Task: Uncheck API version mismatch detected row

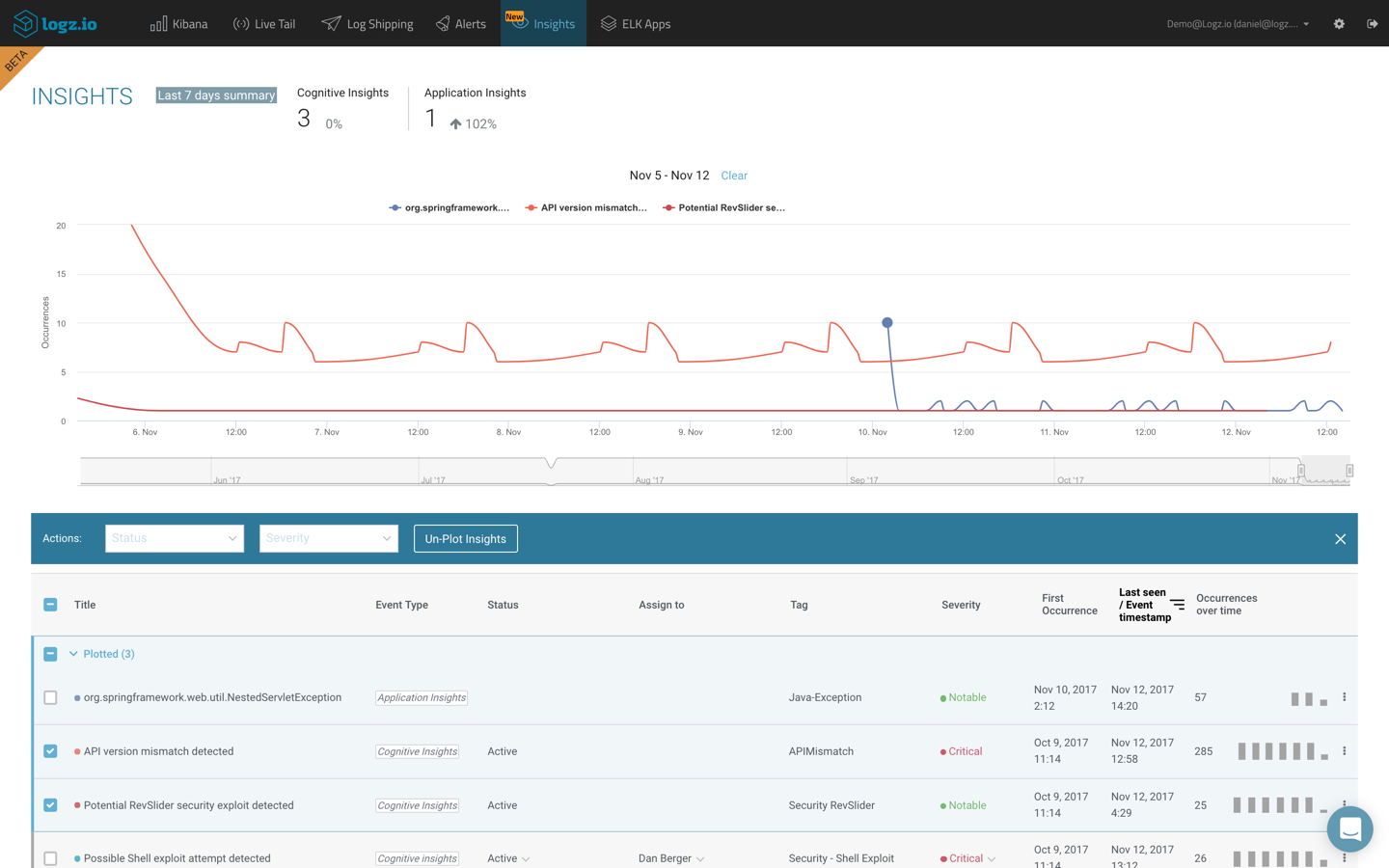Action: 50,751
